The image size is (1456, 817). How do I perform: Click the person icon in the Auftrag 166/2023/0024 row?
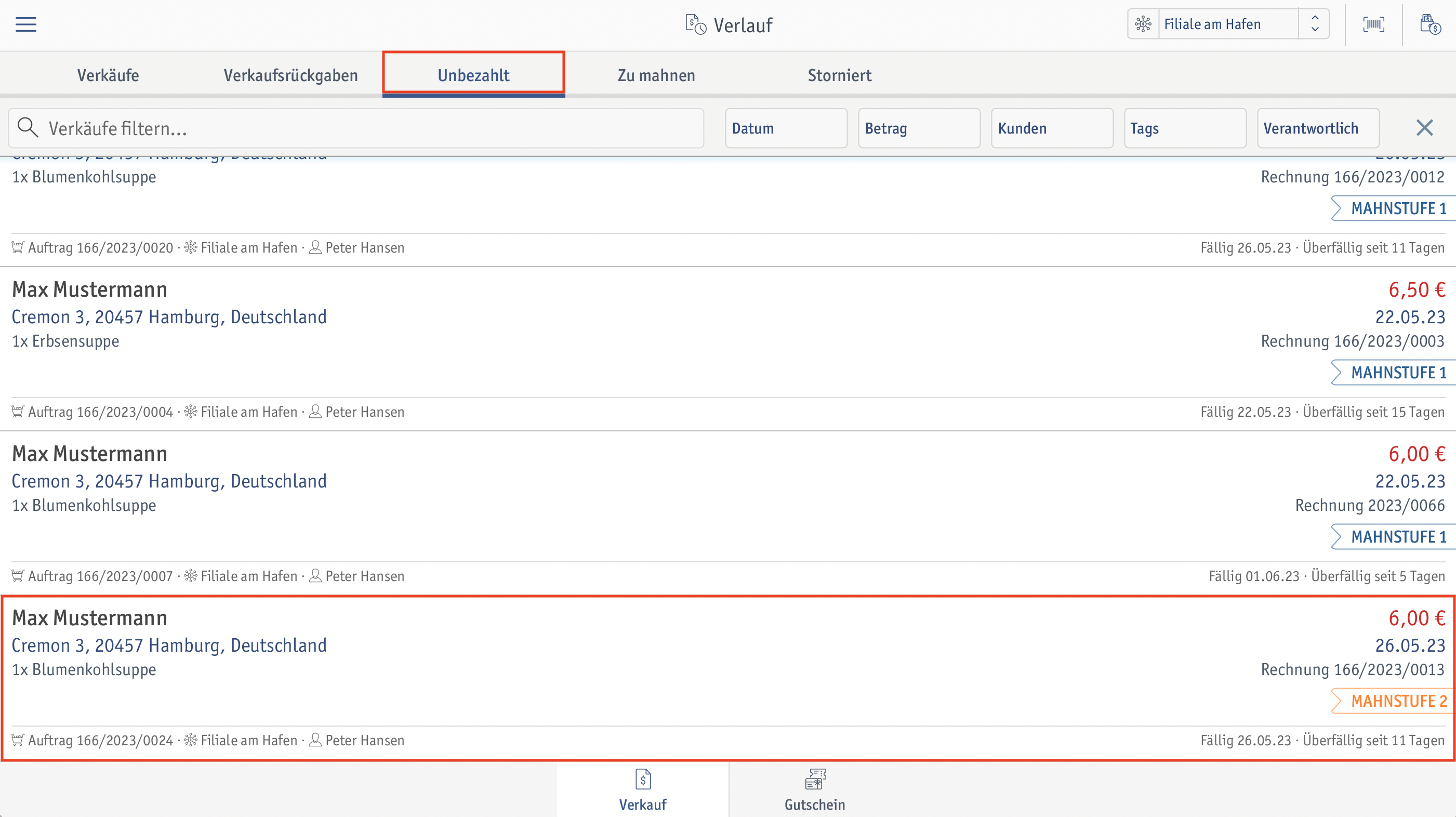point(315,740)
